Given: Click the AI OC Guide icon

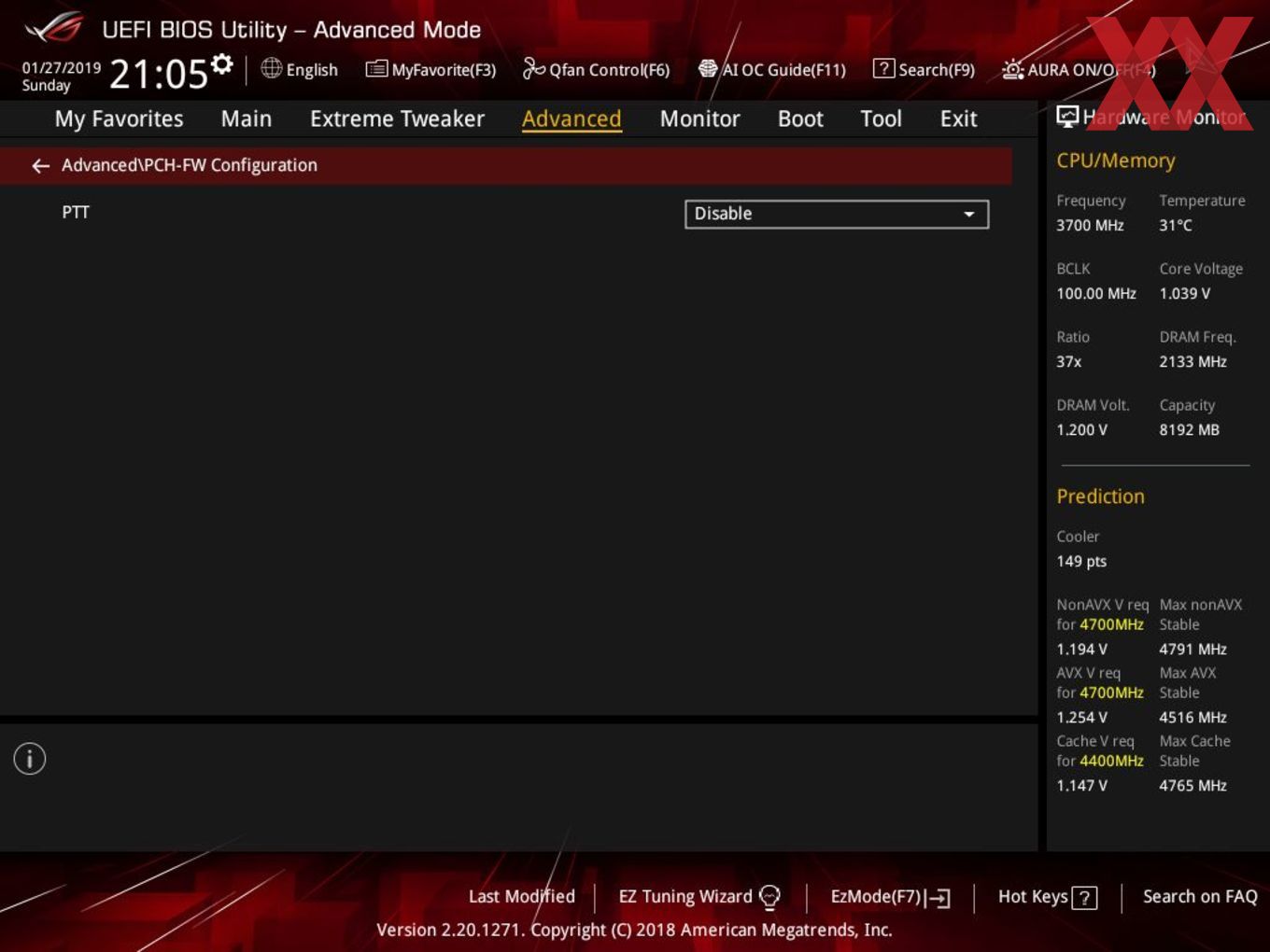Looking at the screenshot, I should (708, 69).
